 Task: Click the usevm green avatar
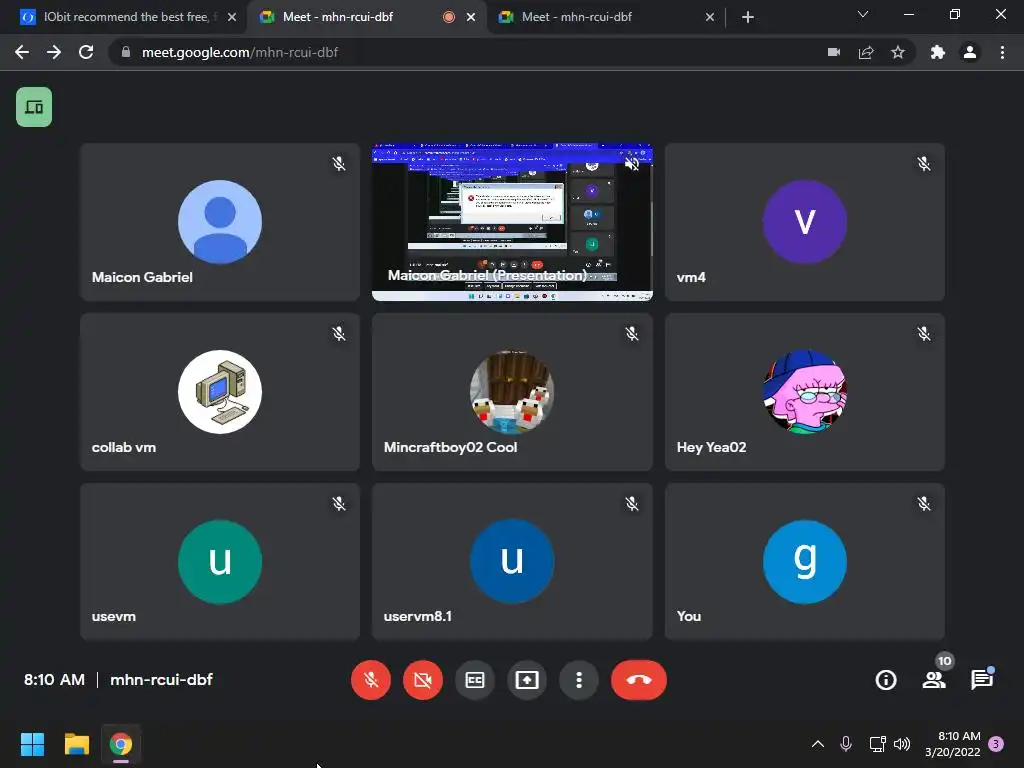pos(220,562)
